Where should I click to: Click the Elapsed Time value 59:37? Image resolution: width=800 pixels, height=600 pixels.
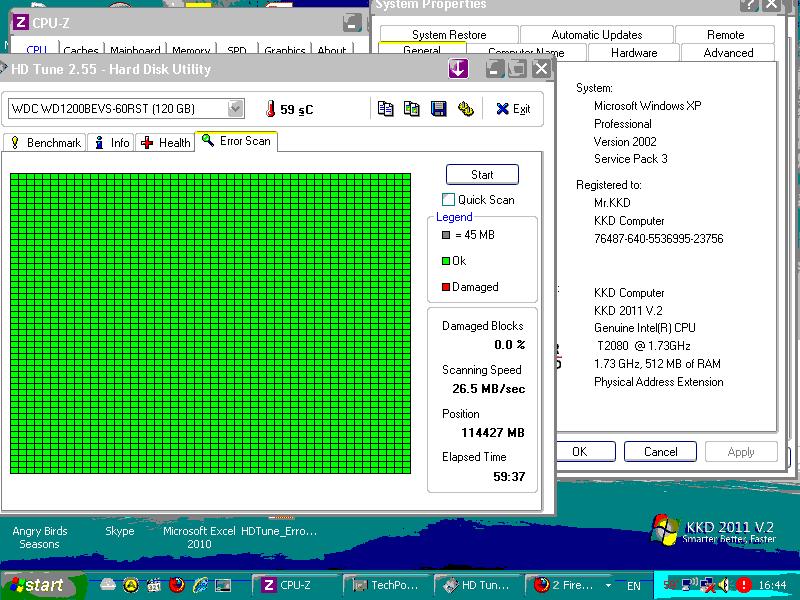coord(509,477)
